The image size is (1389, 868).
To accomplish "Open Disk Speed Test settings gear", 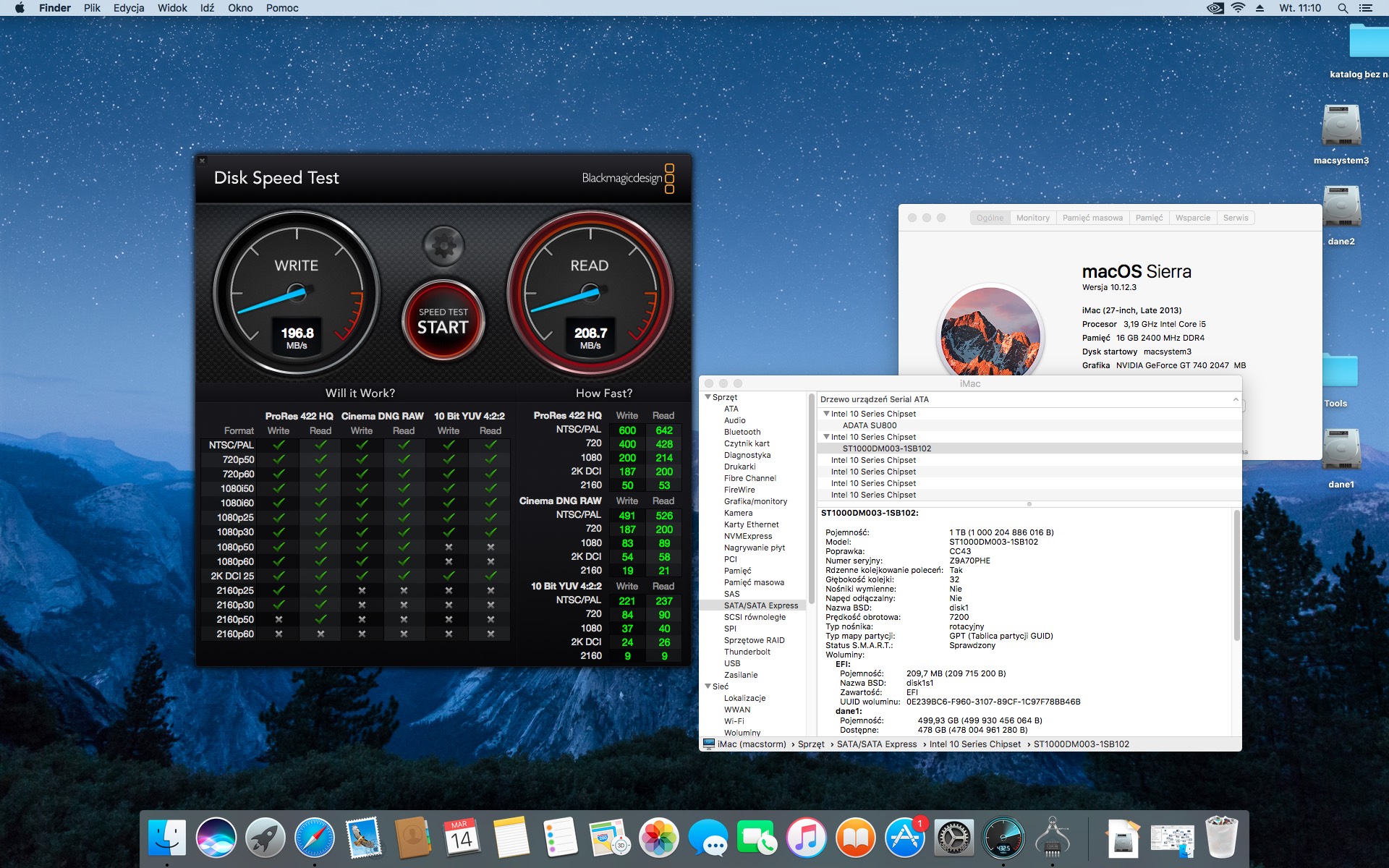I will point(443,246).
